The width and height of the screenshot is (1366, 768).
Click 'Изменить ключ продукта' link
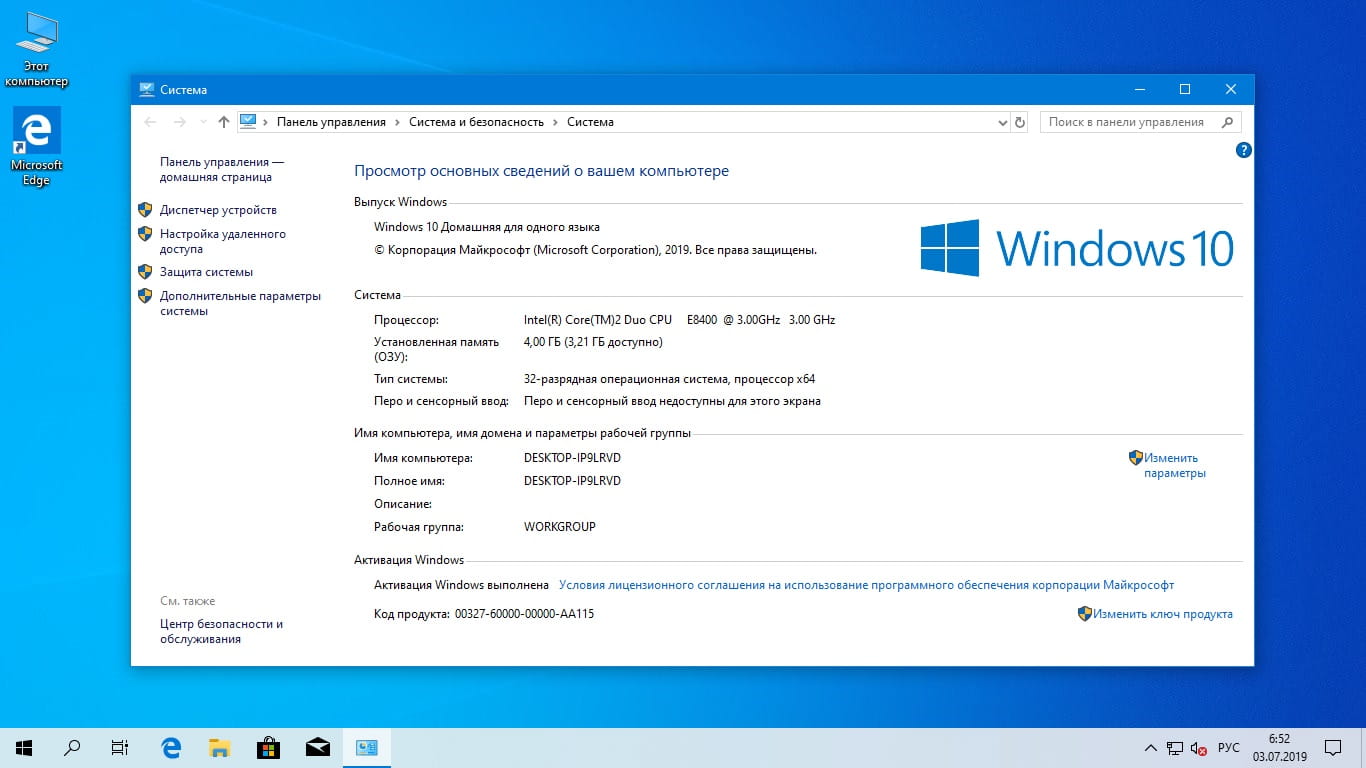(x=1162, y=614)
